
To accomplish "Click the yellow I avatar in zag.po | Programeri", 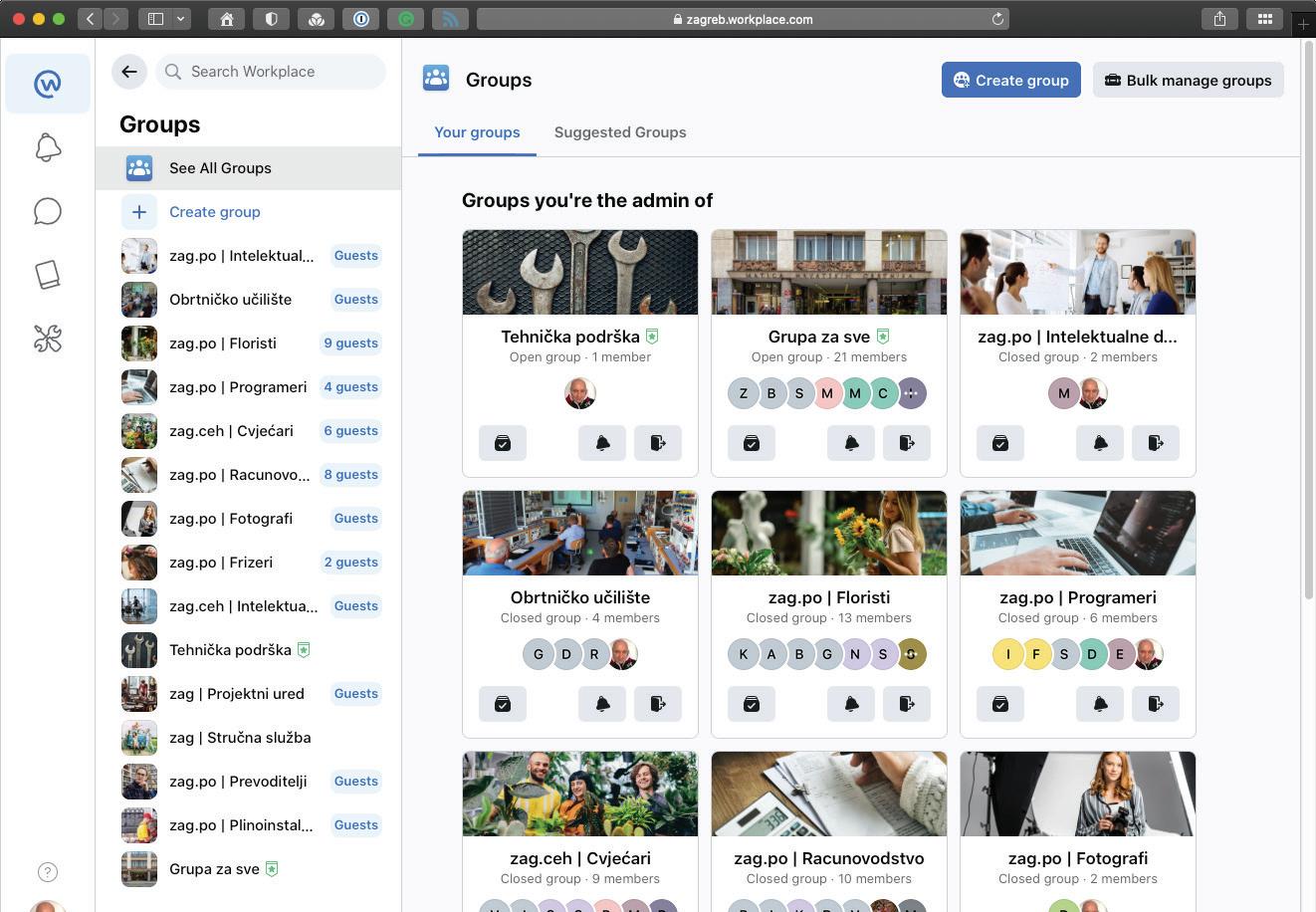I will pos(1008,654).
